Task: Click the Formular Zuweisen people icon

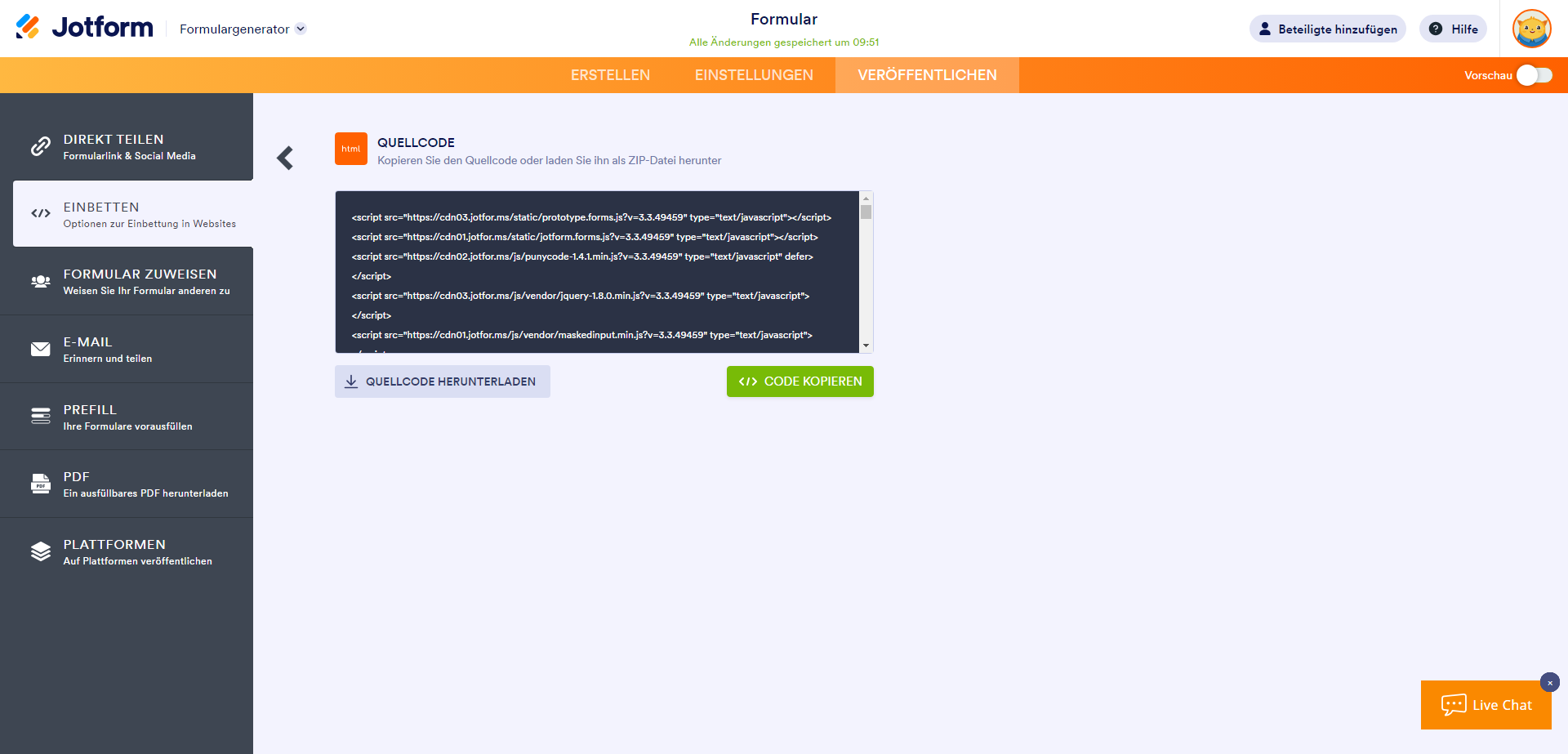Action: pos(41,281)
